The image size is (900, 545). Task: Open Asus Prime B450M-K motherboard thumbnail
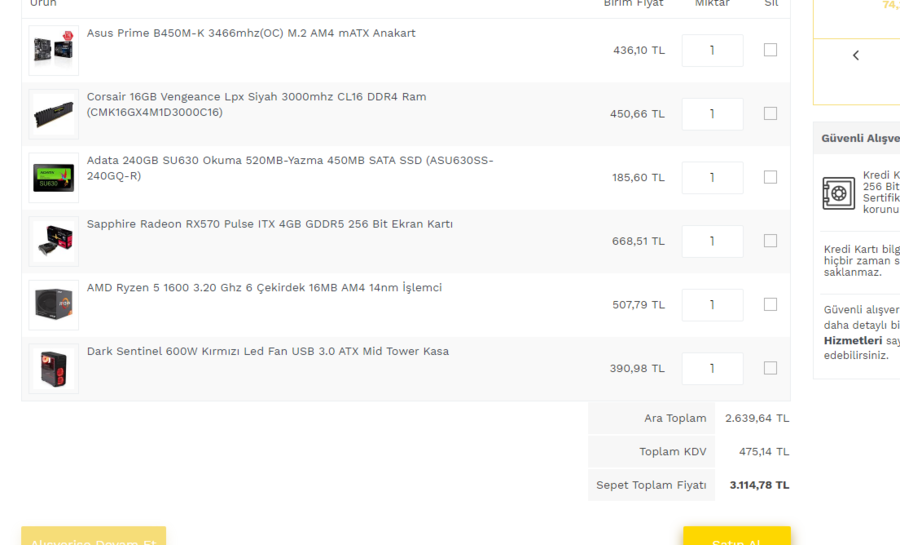click(x=53, y=50)
